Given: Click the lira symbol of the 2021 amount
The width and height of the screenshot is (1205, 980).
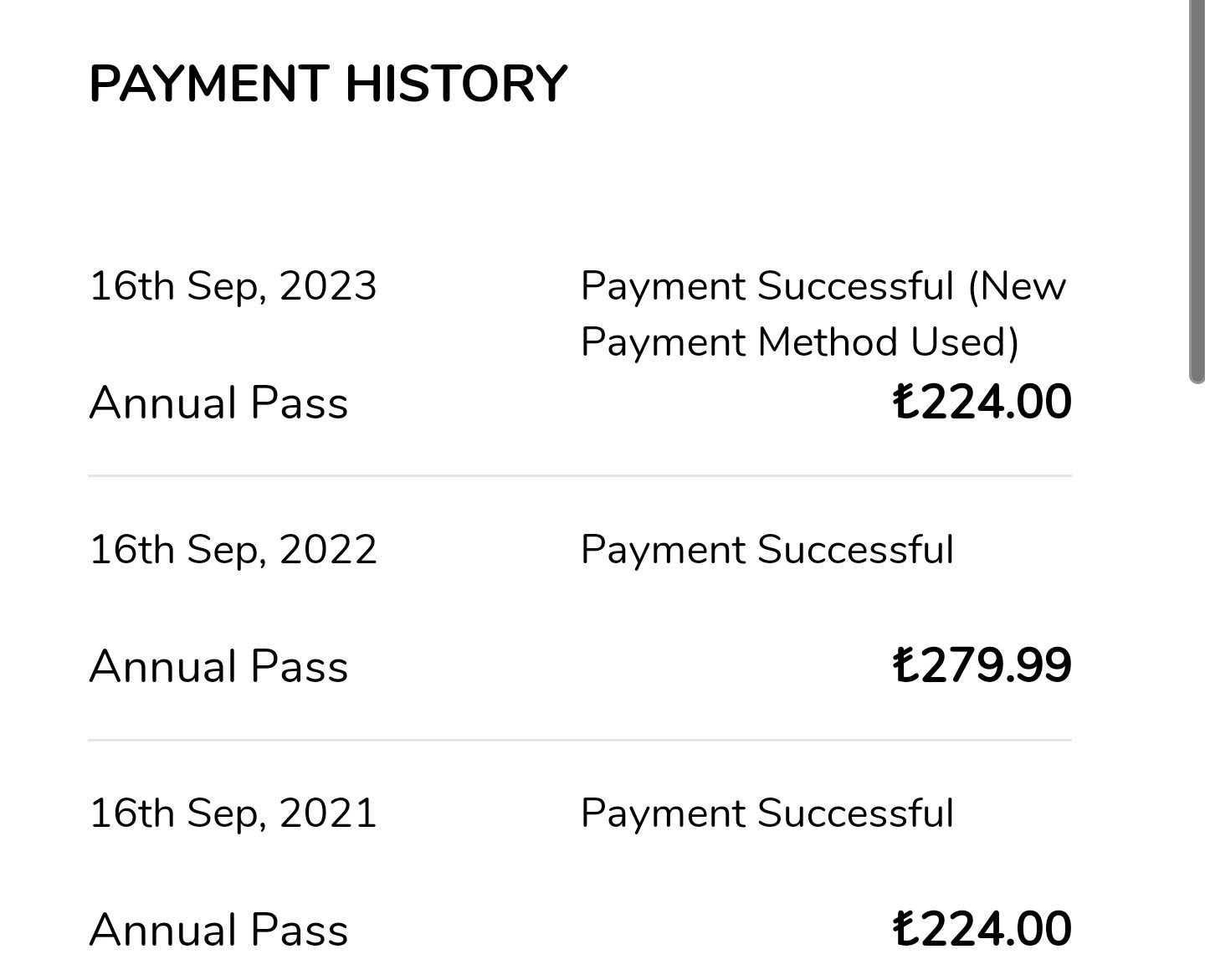Looking at the screenshot, I should [x=907, y=929].
